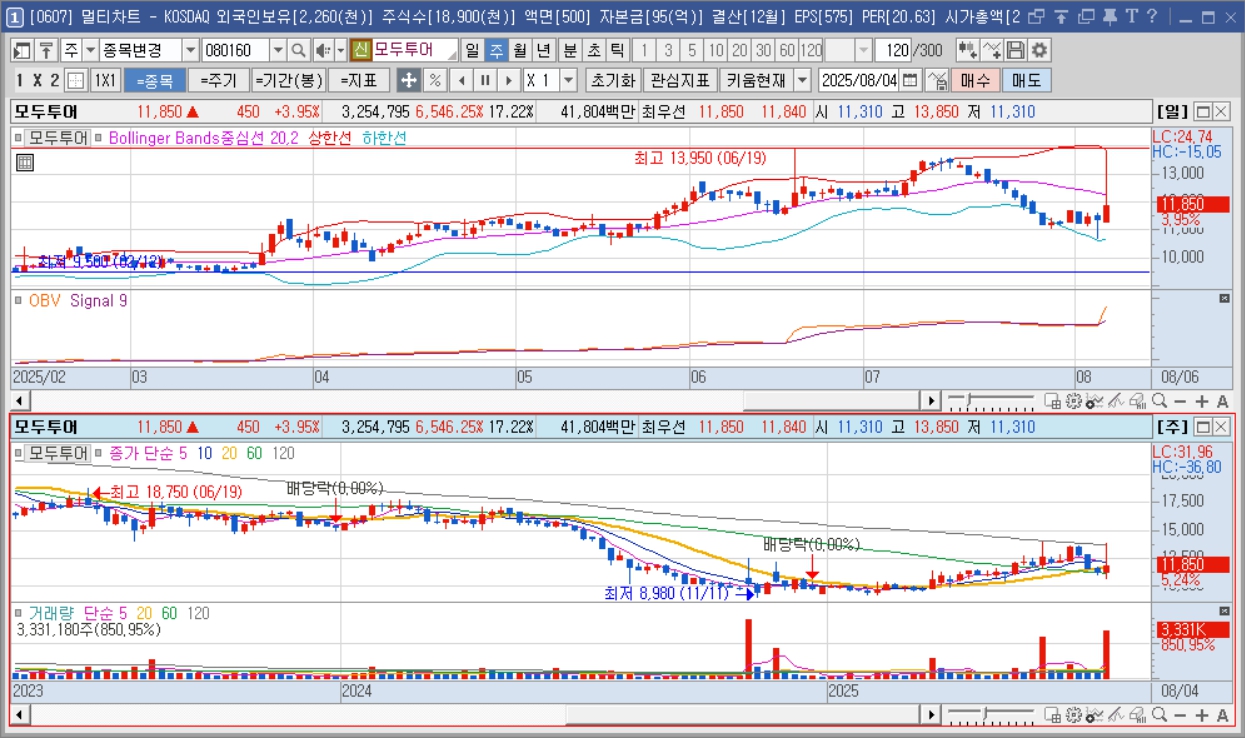Image resolution: width=1245 pixels, height=738 pixels.
Task: Open the X 1 playback speed dropdown
Action: (x=568, y=80)
